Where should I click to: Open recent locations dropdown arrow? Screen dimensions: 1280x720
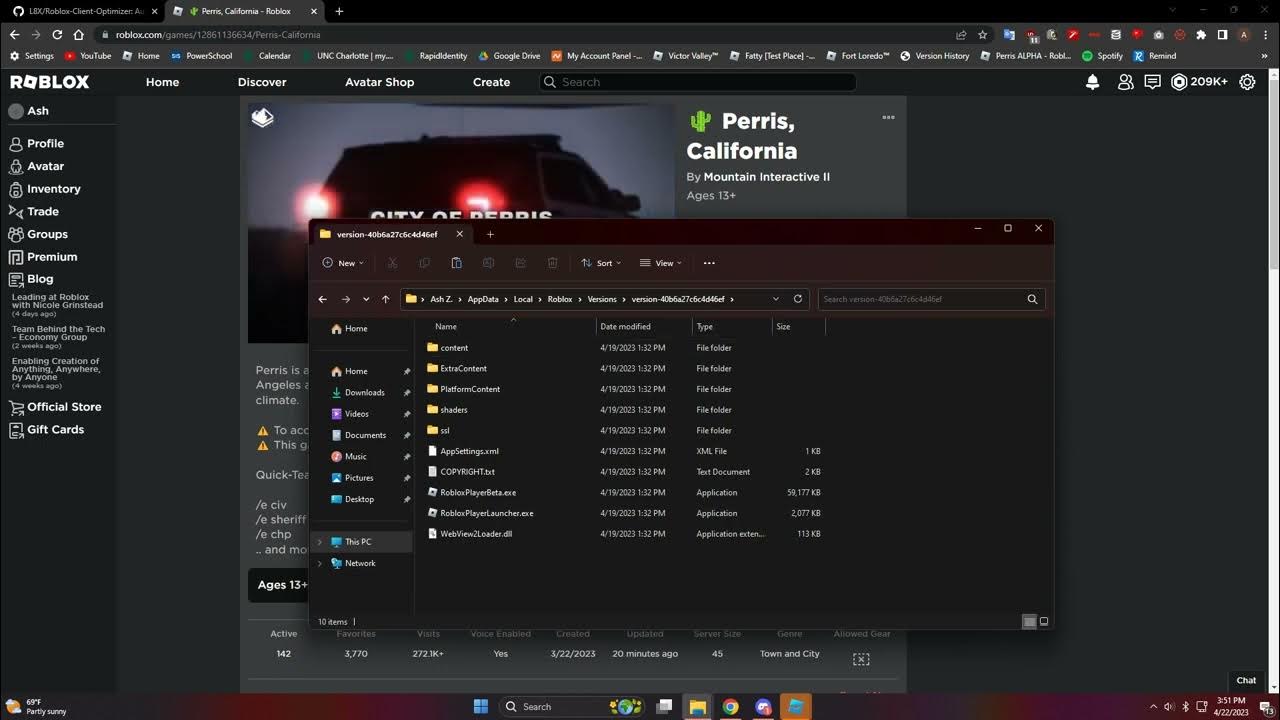point(366,299)
